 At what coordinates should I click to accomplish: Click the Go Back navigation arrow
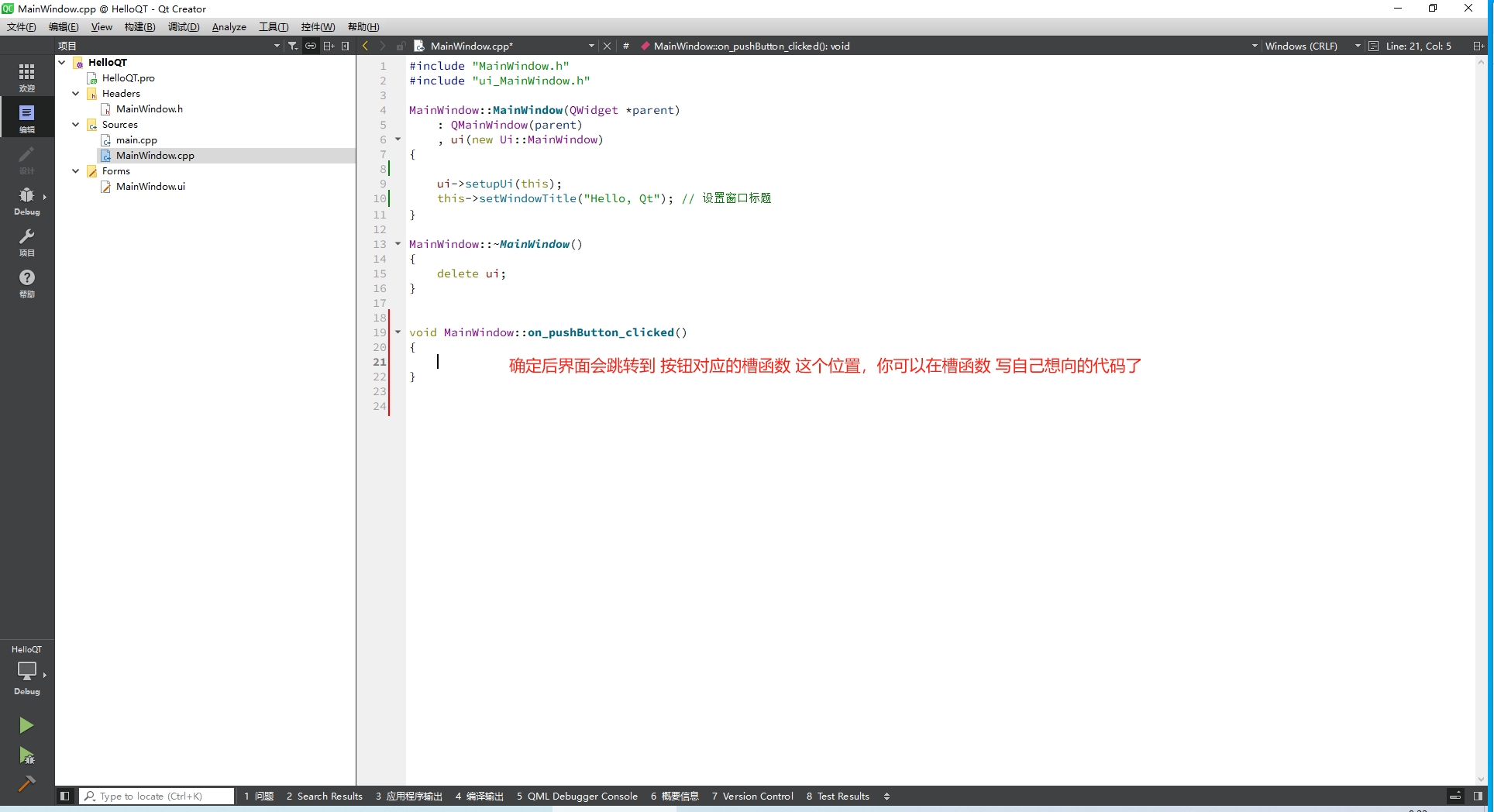[x=365, y=46]
